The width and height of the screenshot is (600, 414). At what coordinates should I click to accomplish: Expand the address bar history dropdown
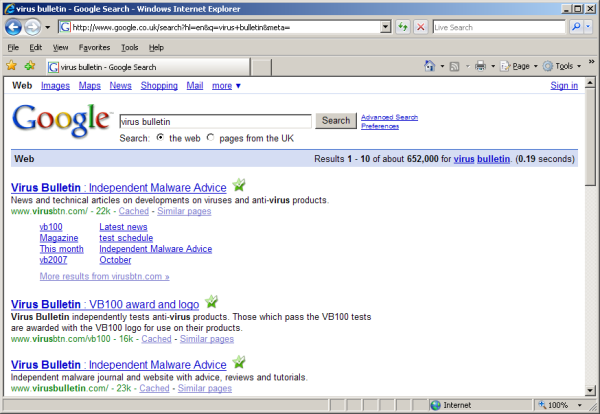pos(386,27)
